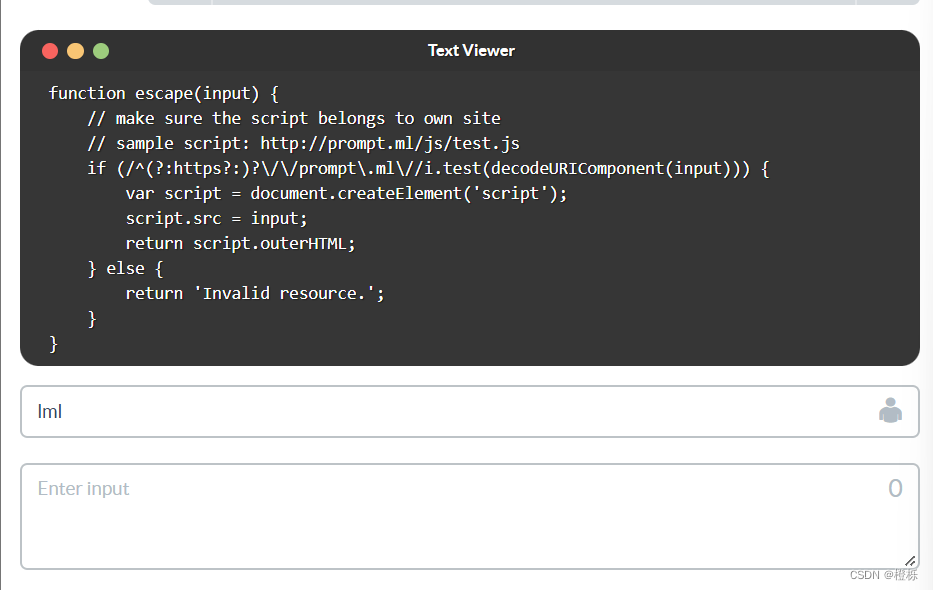Click the comment 'make sure the script belongs to own site'
The width and height of the screenshot is (933, 590).
[294, 118]
